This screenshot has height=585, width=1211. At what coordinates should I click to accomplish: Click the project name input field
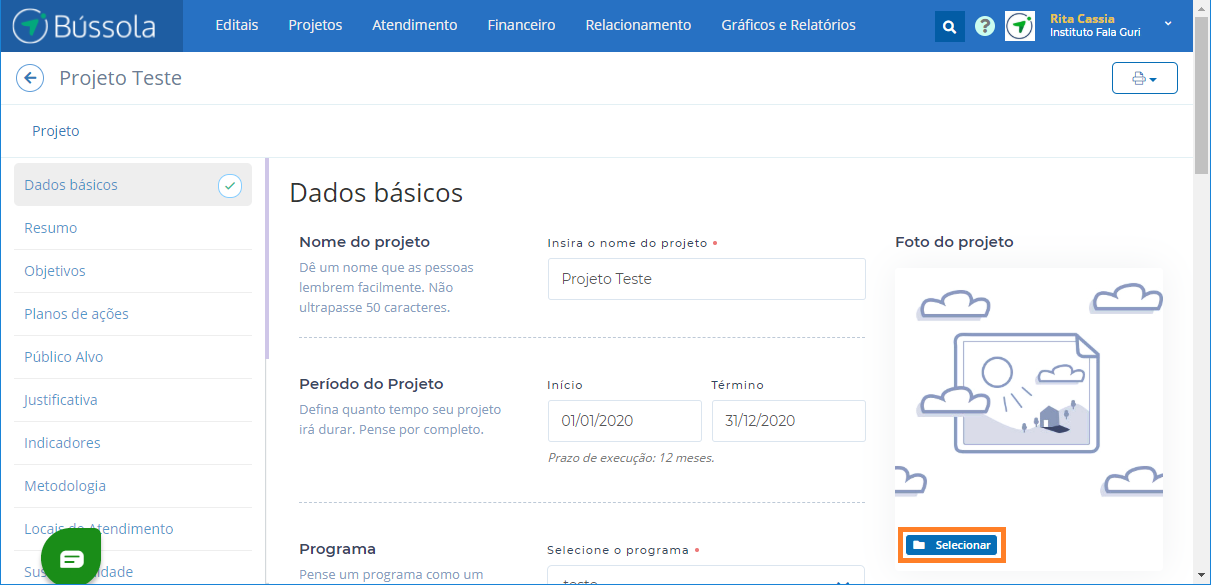706,279
